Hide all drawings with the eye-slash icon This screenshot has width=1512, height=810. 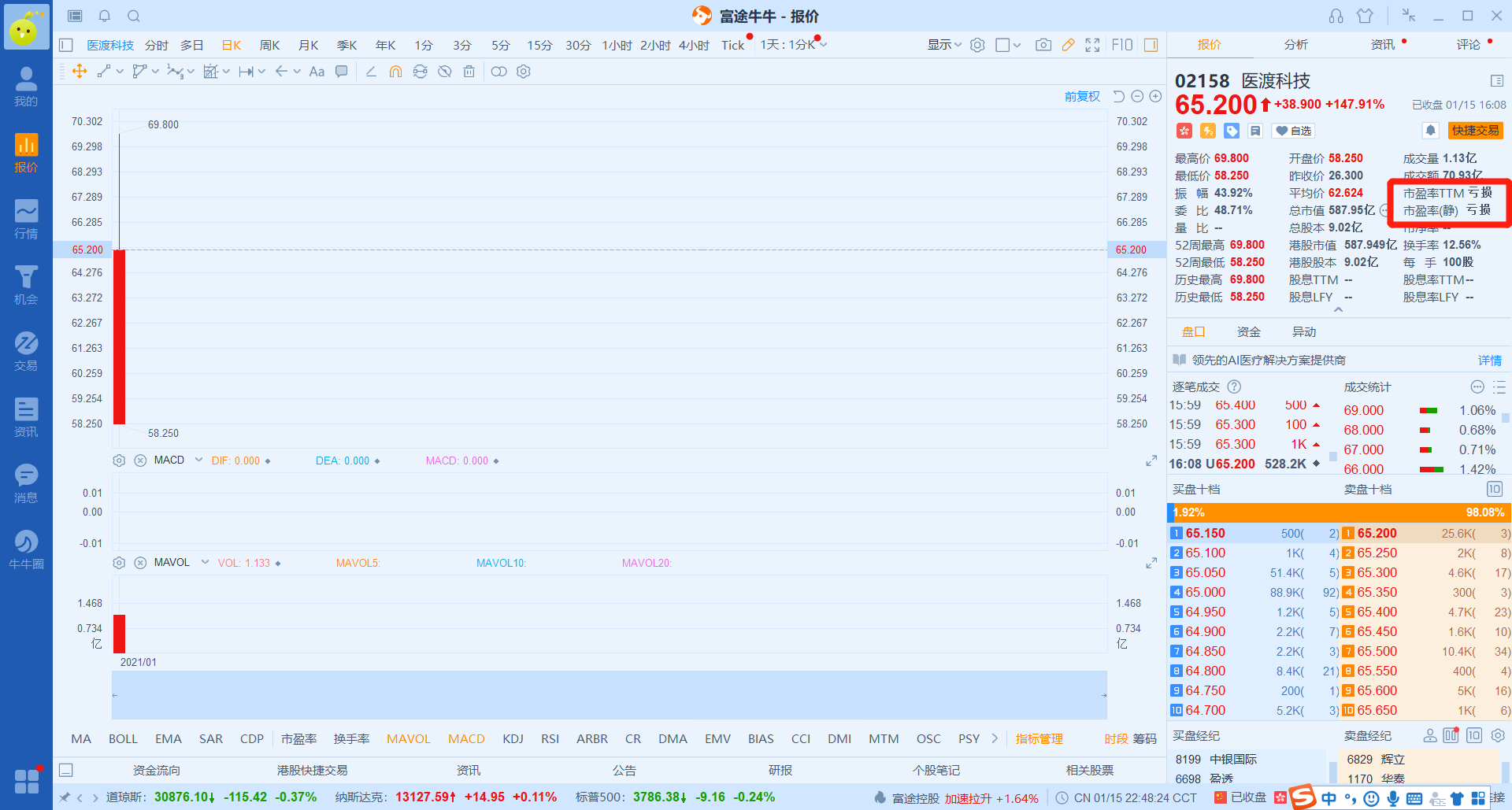(444, 72)
